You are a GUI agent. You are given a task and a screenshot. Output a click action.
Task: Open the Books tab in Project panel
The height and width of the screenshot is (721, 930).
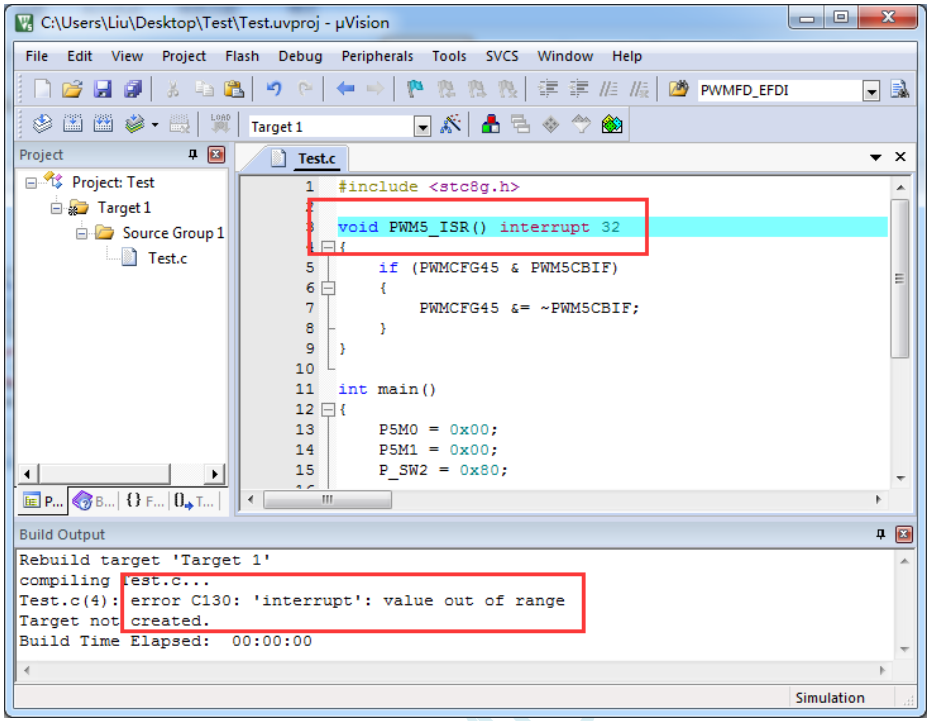[94, 502]
